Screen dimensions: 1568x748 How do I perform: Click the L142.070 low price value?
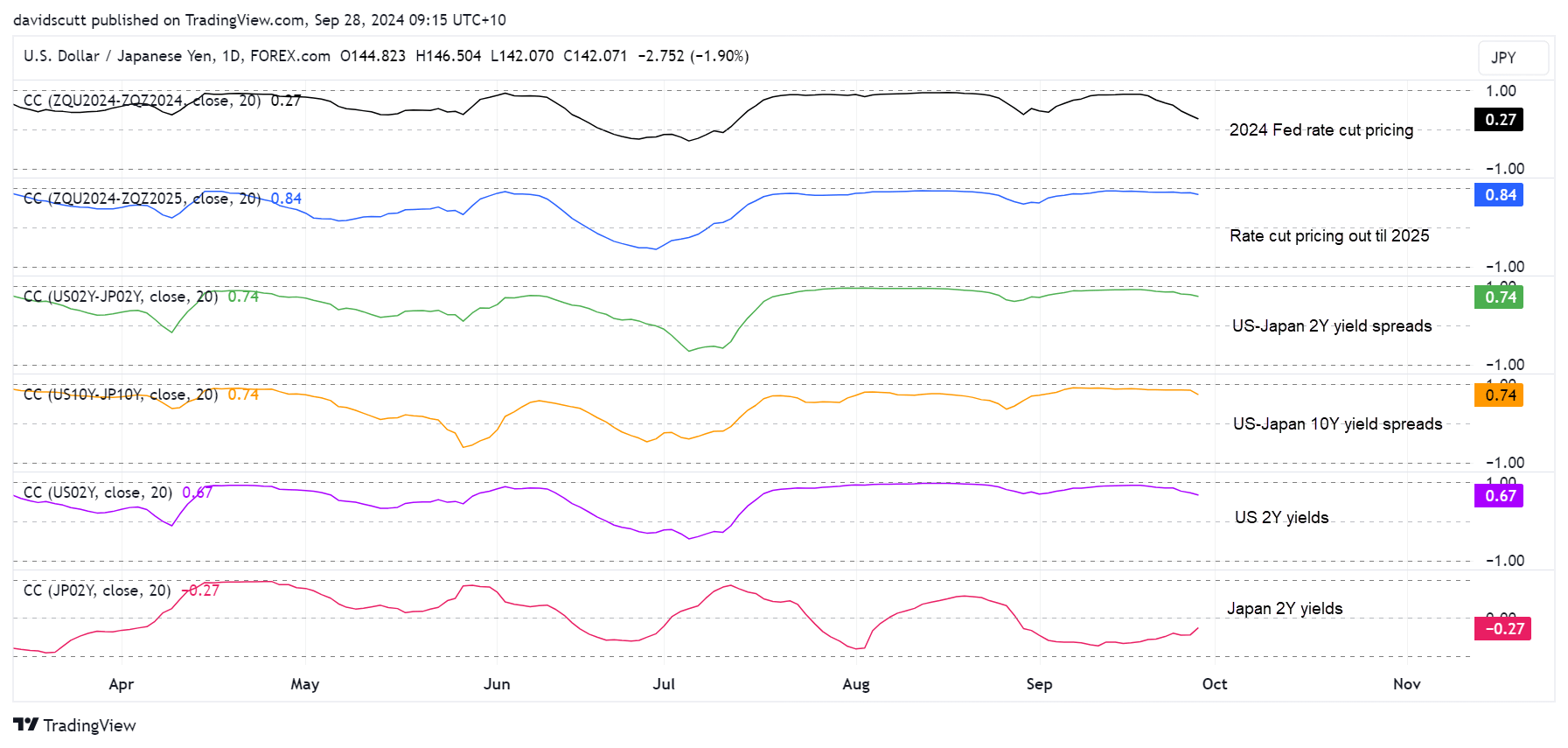click(522, 56)
